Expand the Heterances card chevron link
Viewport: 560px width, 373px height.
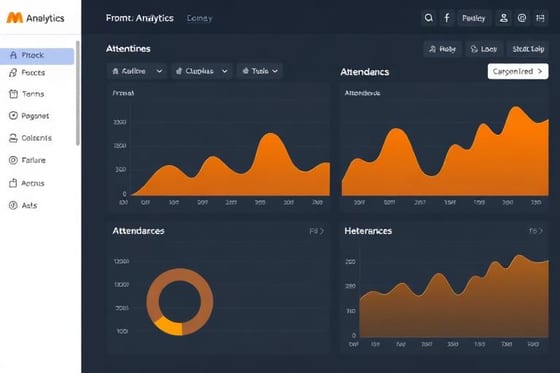(x=535, y=231)
